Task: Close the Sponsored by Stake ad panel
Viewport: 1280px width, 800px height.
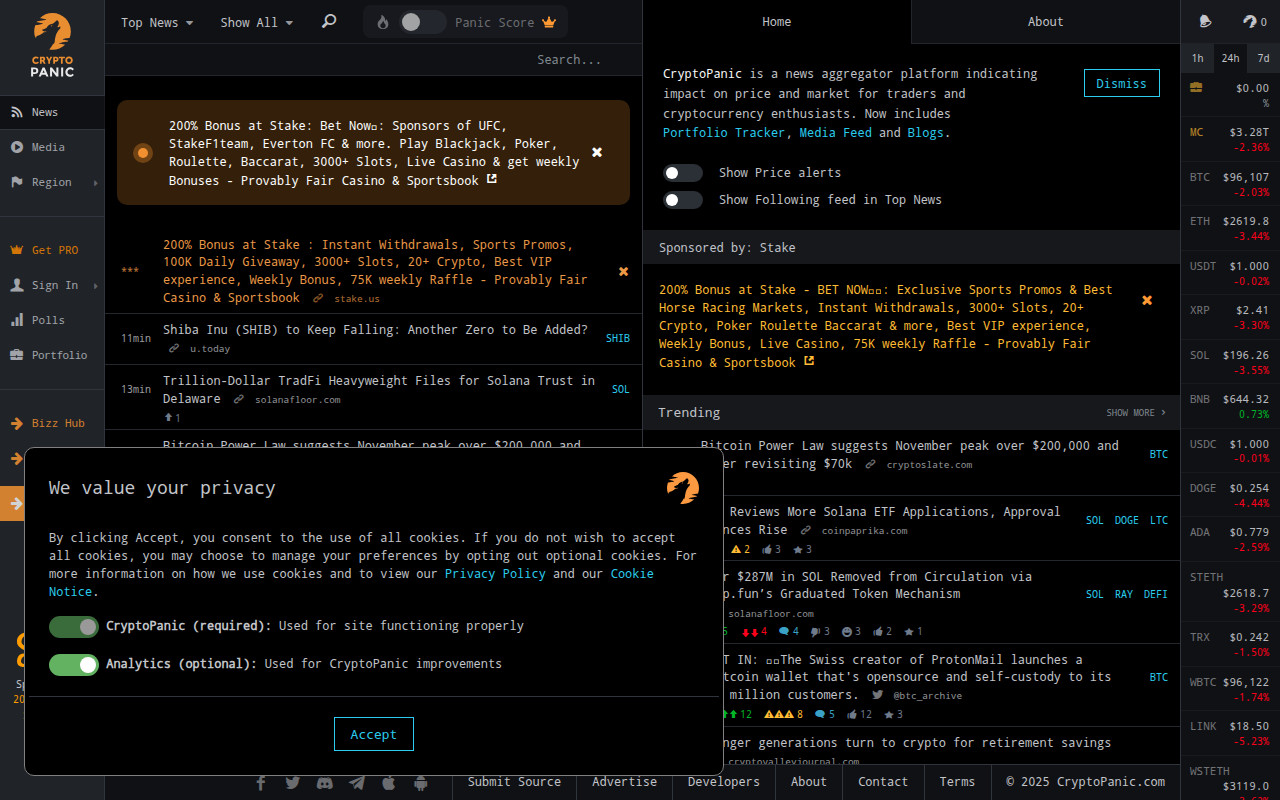Action: pyautogui.click(x=1147, y=300)
